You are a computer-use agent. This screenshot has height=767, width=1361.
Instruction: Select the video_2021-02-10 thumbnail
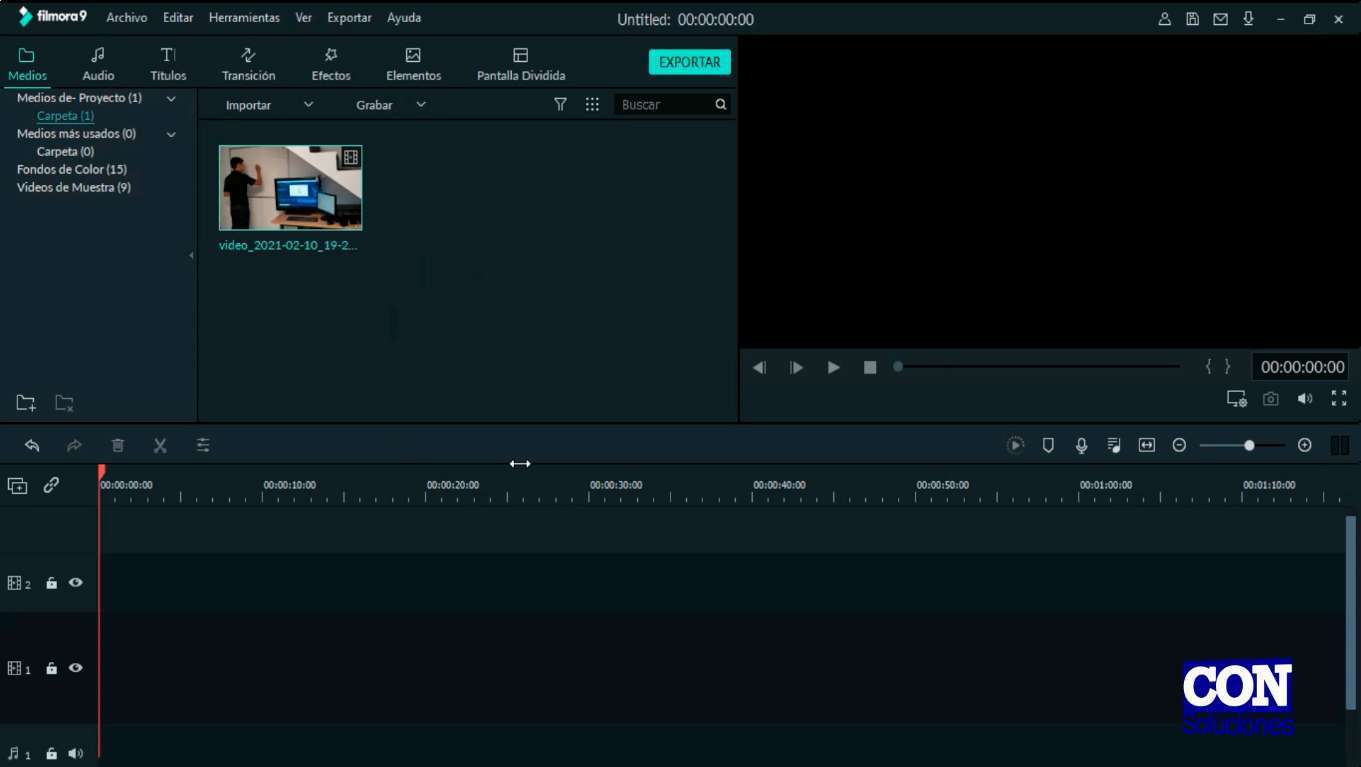[290, 188]
